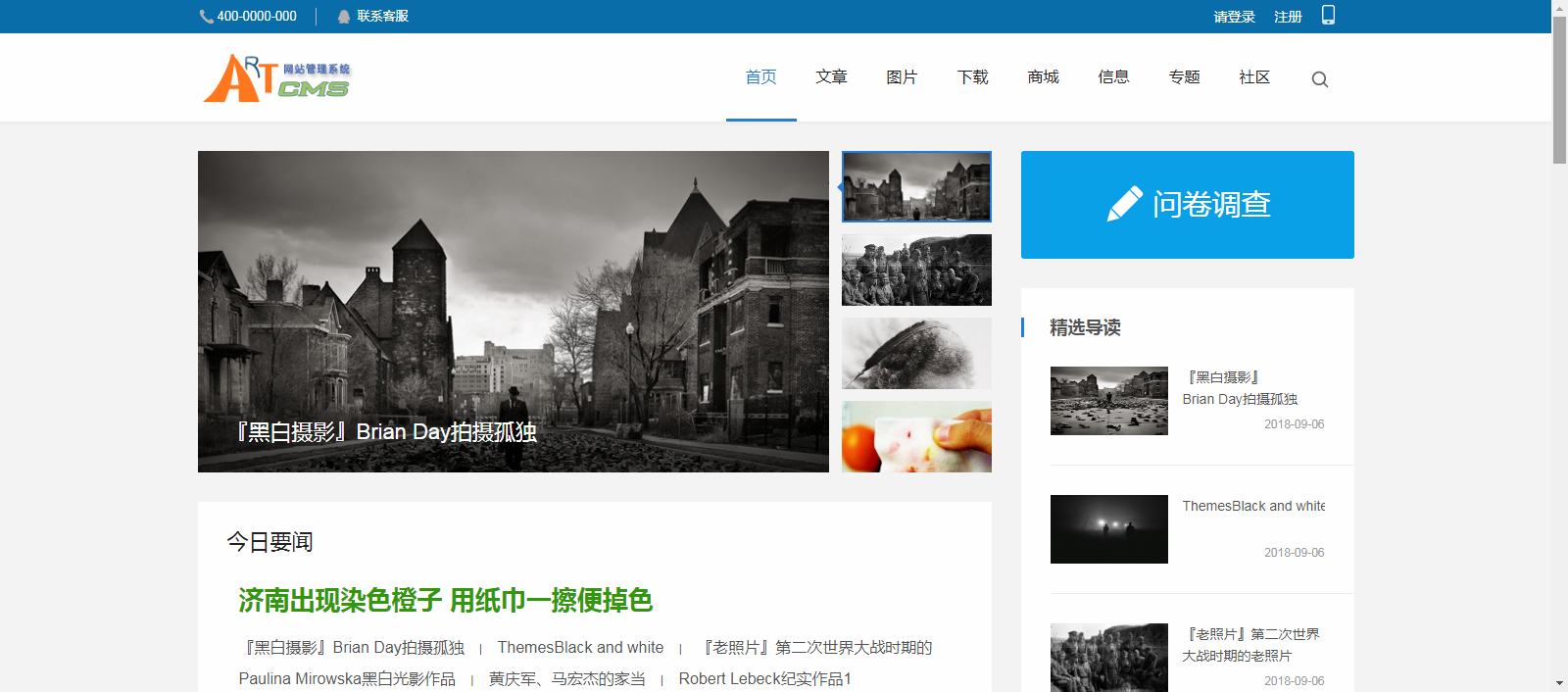Open the search magnifier icon
The image size is (1568, 692).
[x=1320, y=79]
